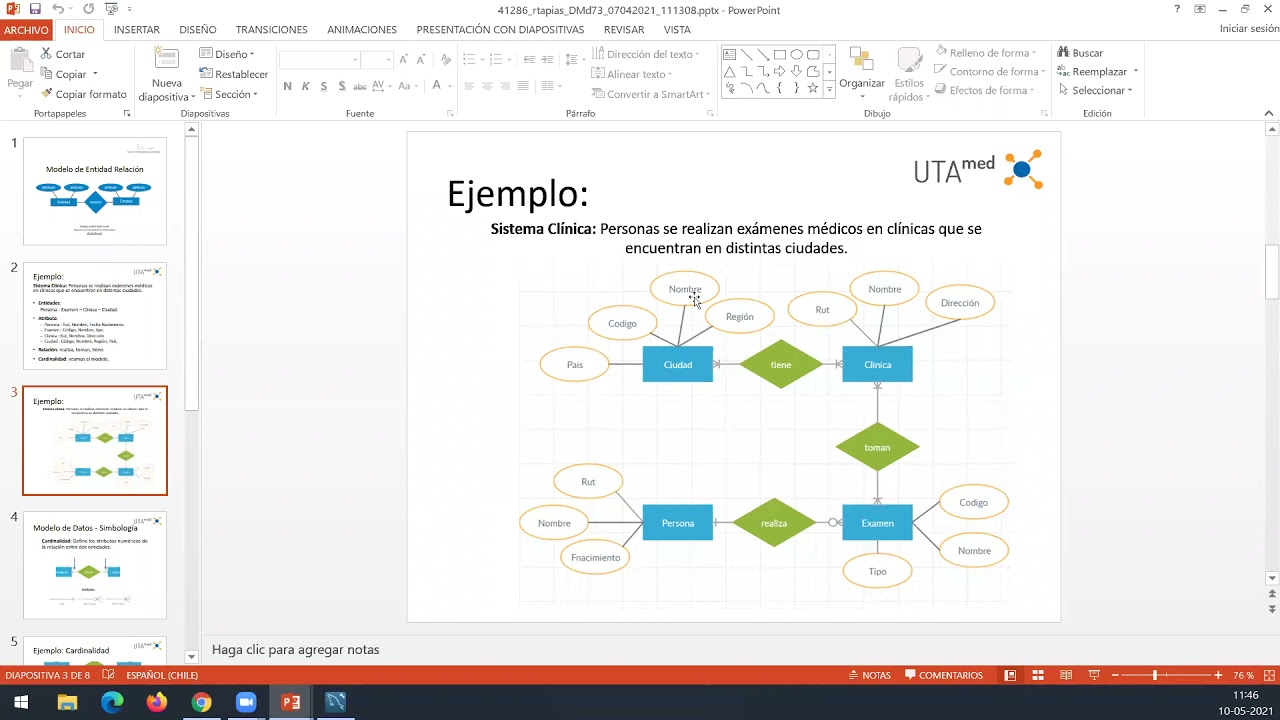Toggle underline (S) formatting
Screen dimensions: 1280x720
click(324, 87)
